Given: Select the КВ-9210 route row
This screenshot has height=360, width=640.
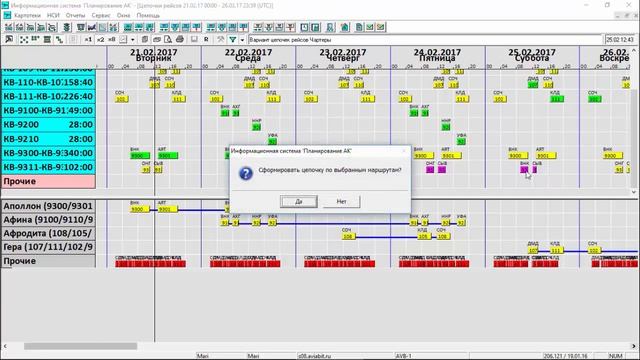Looking at the screenshot, I should tap(48, 139).
